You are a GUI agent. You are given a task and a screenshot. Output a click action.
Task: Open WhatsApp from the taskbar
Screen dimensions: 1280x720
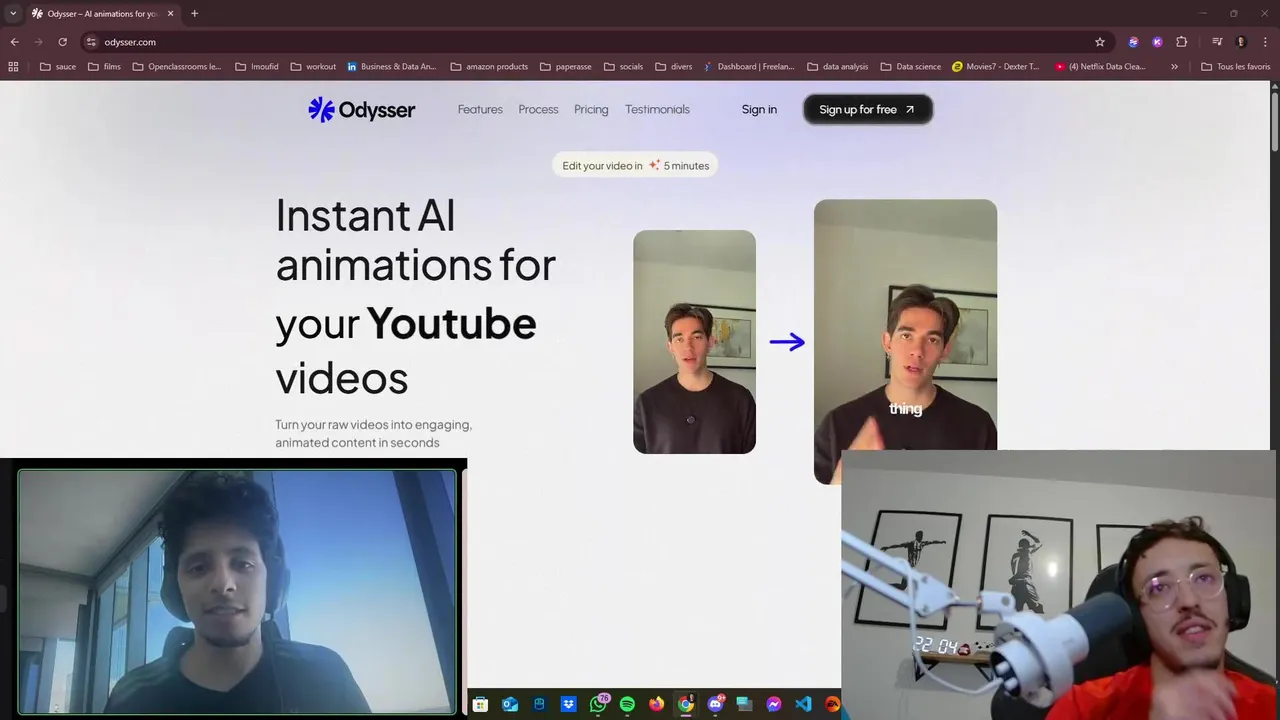598,704
